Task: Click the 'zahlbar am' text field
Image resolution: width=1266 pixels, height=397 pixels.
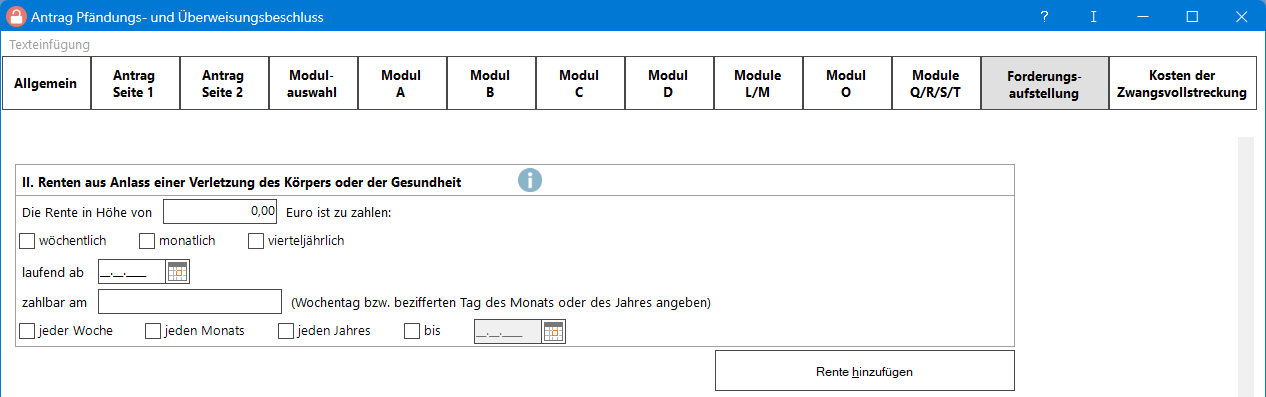Action: click(x=190, y=301)
